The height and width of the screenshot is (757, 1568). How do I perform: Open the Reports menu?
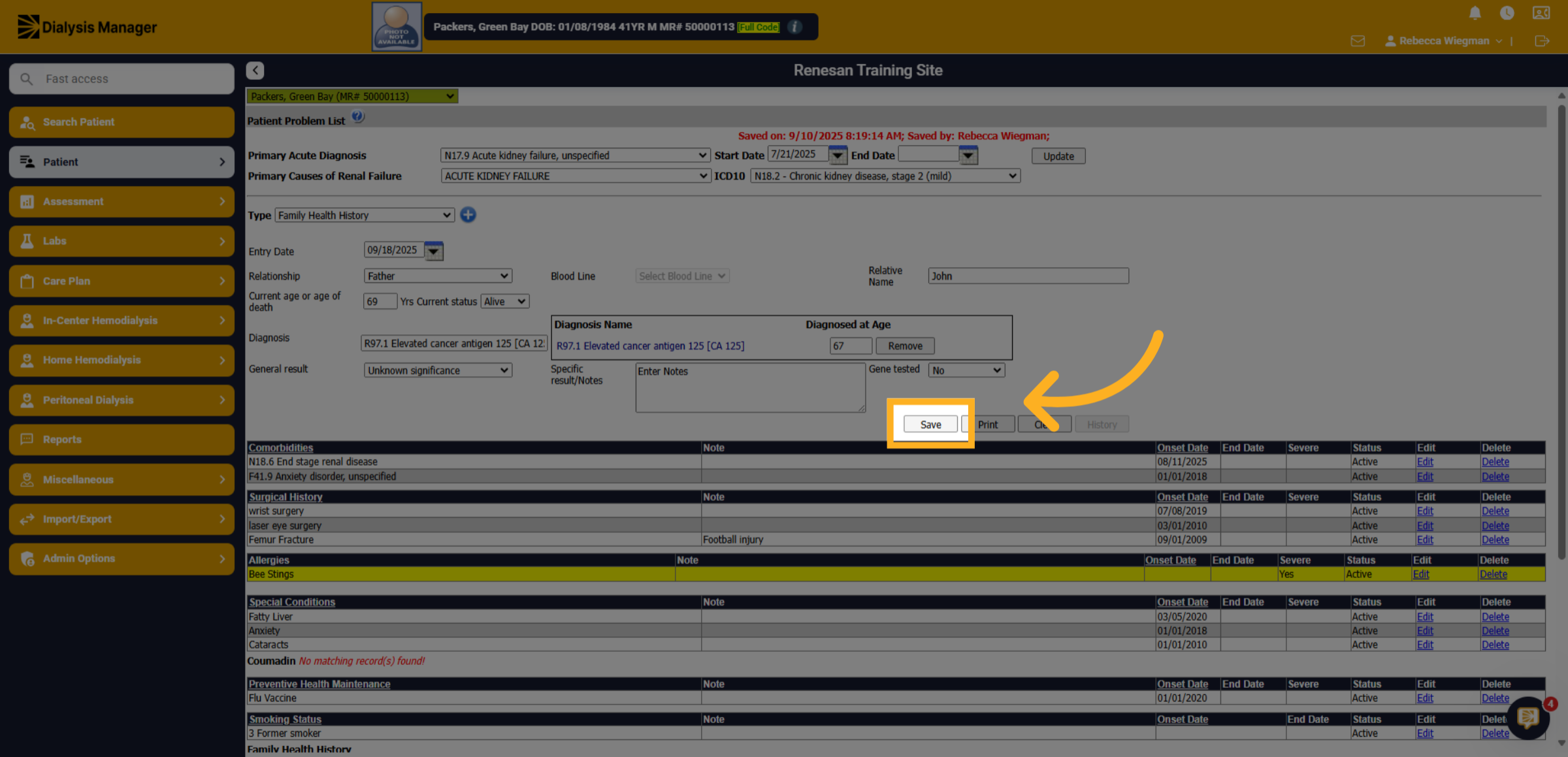pos(122,440)
